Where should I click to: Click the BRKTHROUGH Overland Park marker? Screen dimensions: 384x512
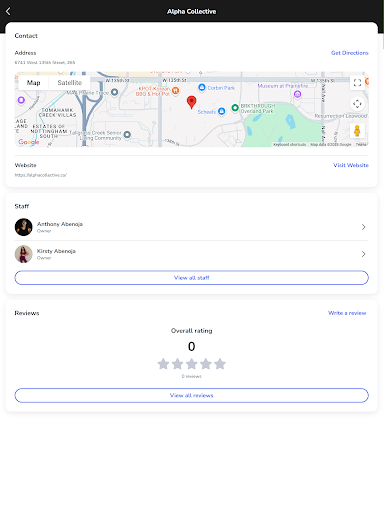pyautogui.click(x=235, y=108)
